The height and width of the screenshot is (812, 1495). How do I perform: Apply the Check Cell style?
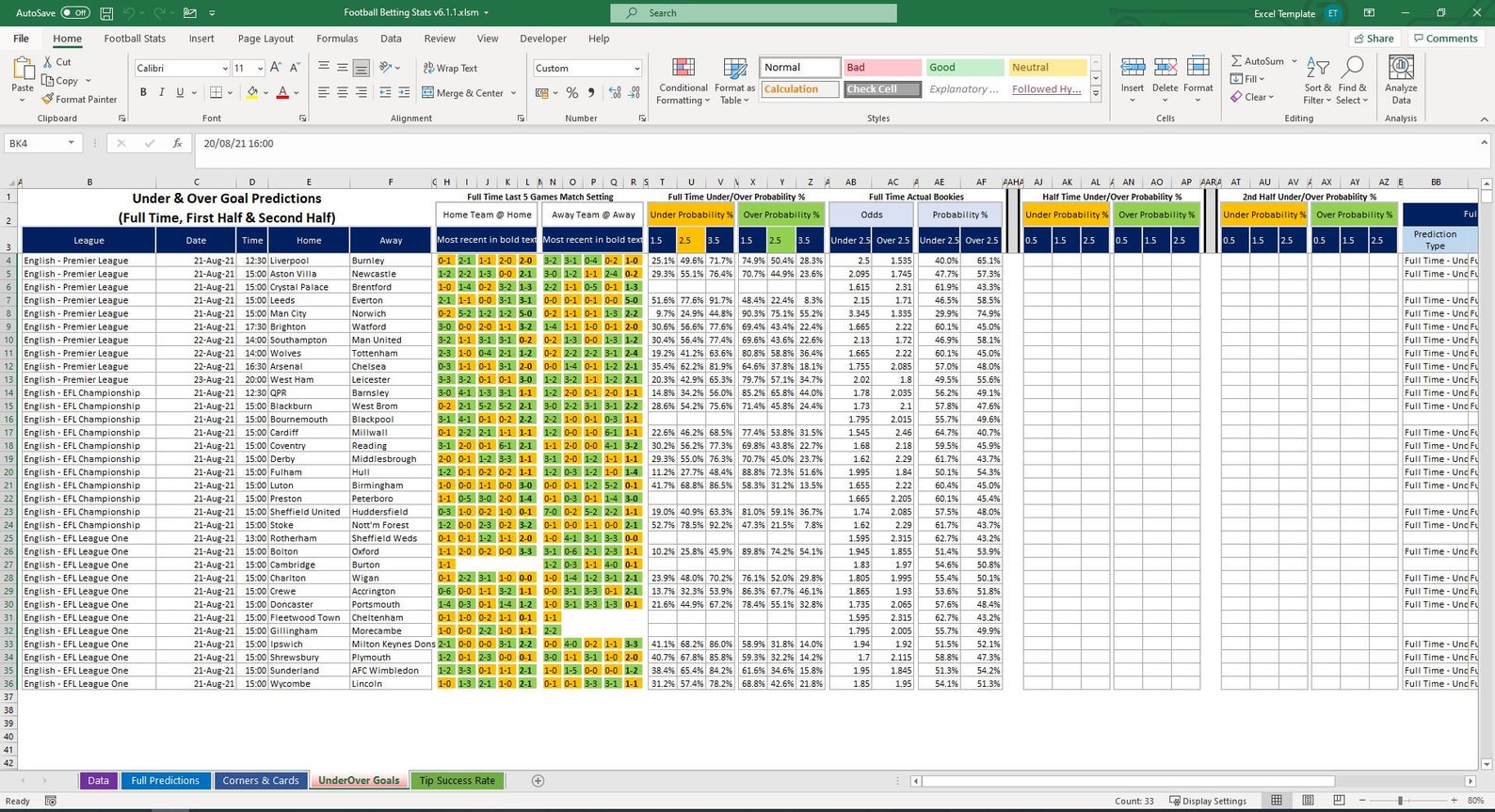click(x=882, y=89)
